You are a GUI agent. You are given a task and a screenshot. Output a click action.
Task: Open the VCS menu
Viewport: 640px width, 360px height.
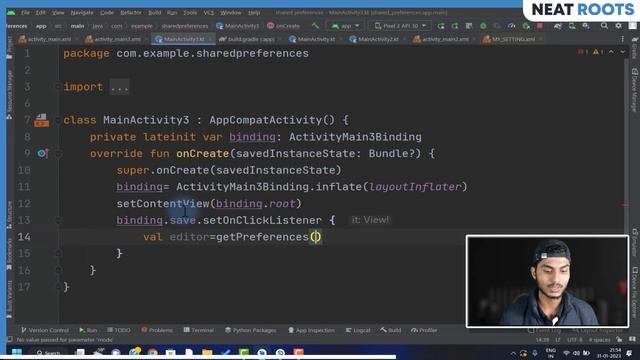208,13
